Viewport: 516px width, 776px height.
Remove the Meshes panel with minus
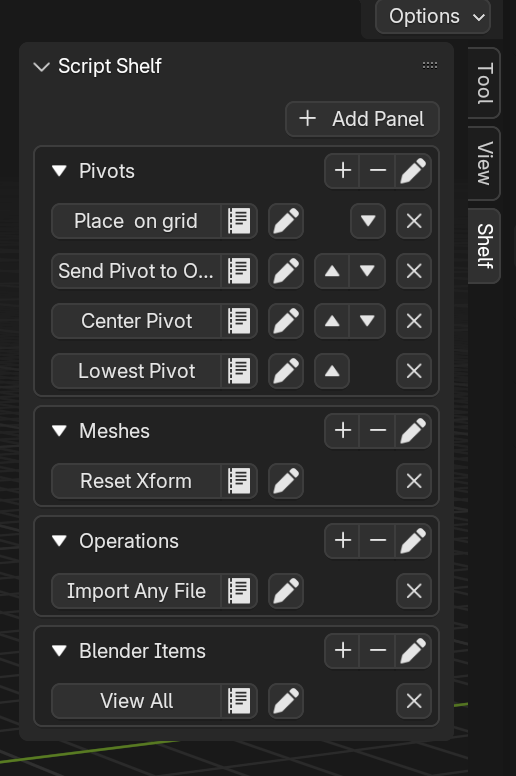point(377,431)
